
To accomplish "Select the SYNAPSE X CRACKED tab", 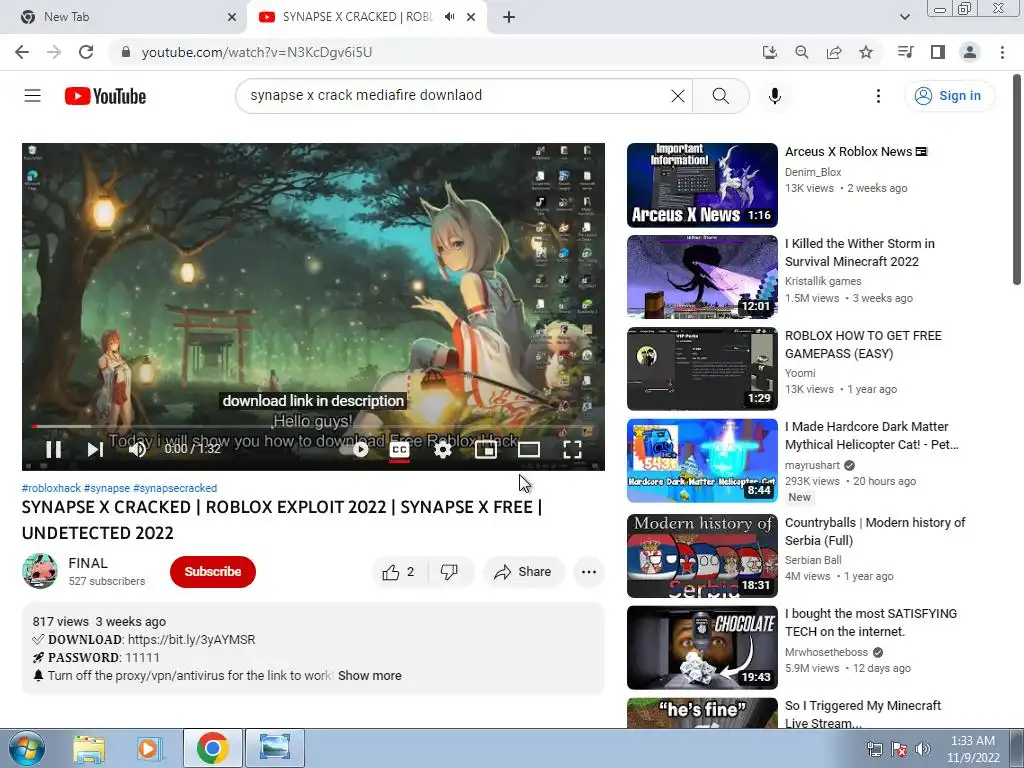I will click(x=357, y=17).
